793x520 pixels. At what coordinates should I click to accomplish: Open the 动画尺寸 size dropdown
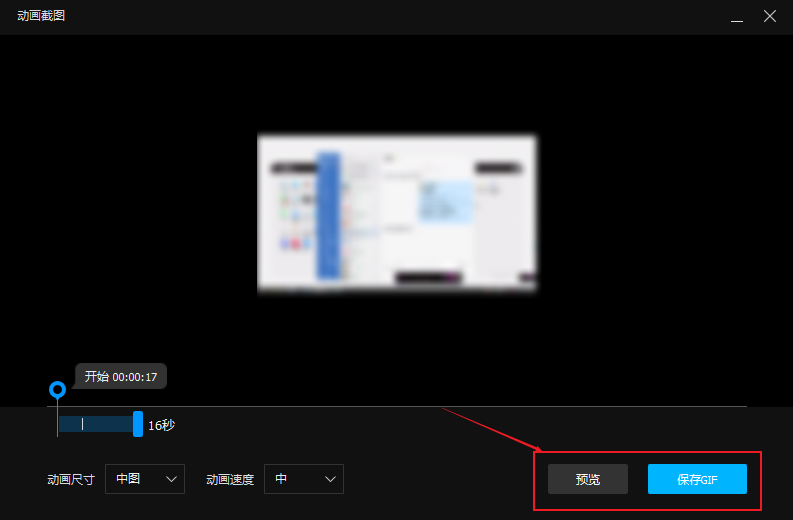[145, 479]
